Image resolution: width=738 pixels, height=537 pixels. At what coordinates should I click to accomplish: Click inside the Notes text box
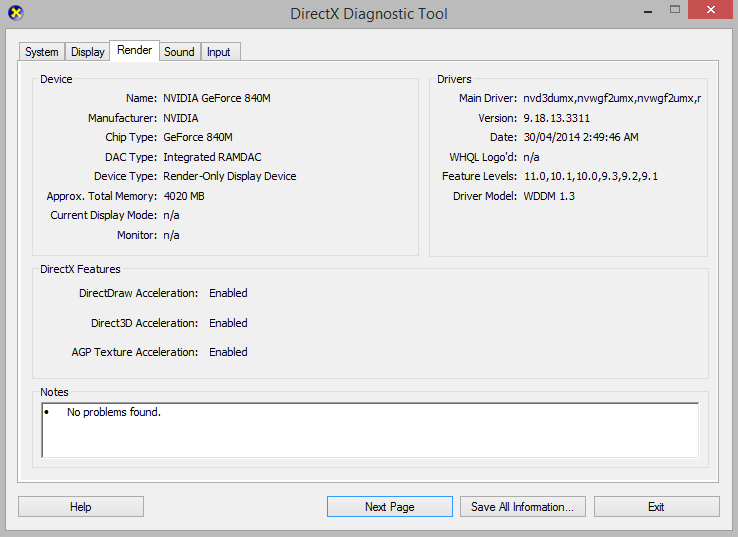pyautogui.click(x=370, y=430)
